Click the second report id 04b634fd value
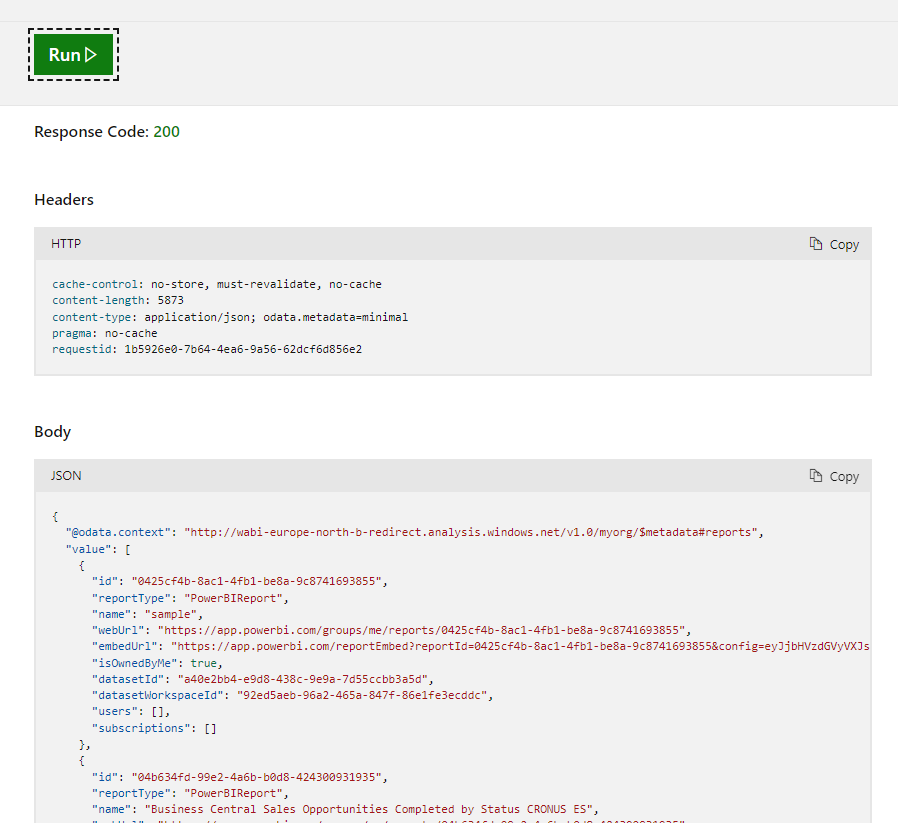Viewport: 898px width, 823px height. click(x=259, y=777)
